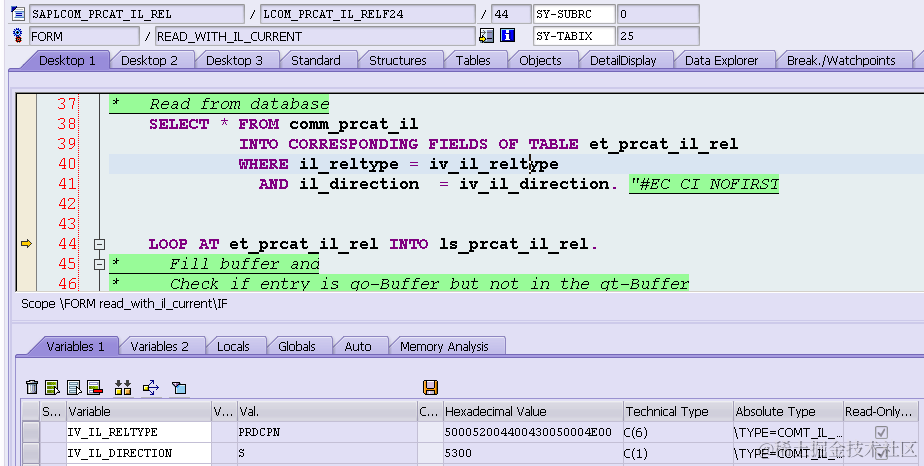This screenshot has height=466, width=924.
Task: Click the SY-SUBRC value field showing 0
Action: (x=658, y=14)
